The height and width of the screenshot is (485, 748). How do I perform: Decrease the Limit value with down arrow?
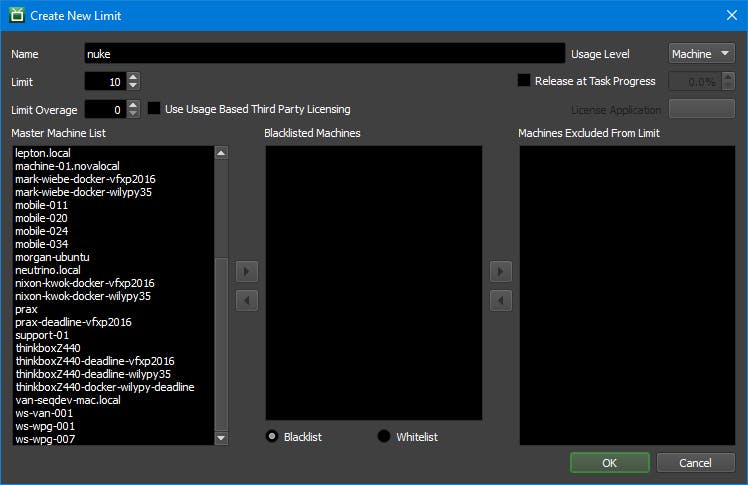click(134, 85)
